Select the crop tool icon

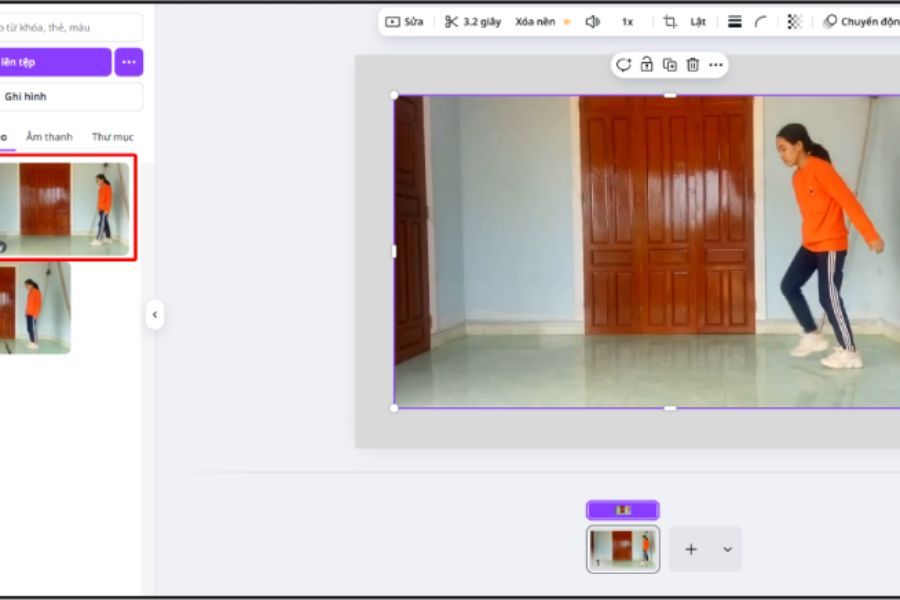[x=670, y=21]
